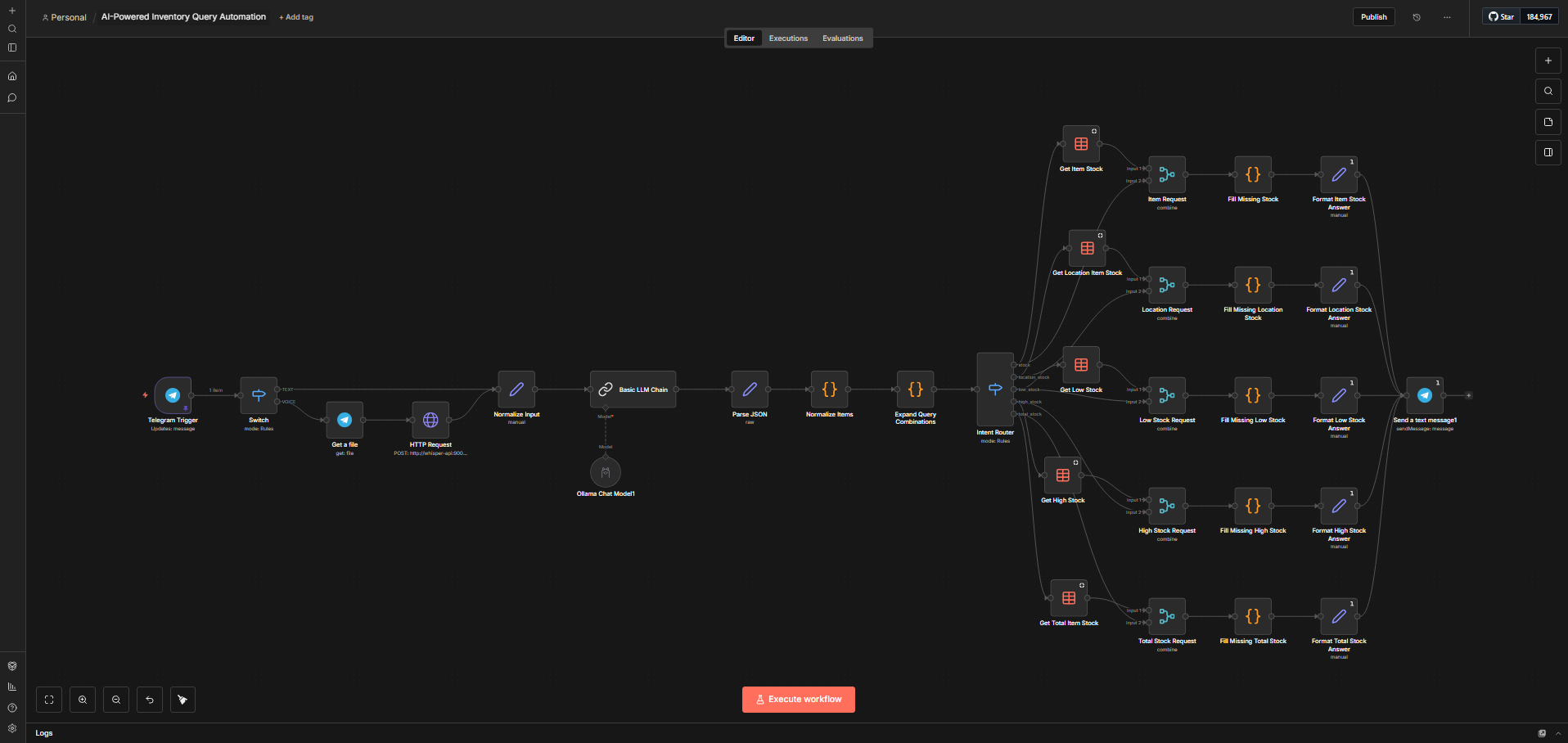Add a sticky note to canvas
1568x743 pixels.
pyautogui.click(x=1548, y=122)
